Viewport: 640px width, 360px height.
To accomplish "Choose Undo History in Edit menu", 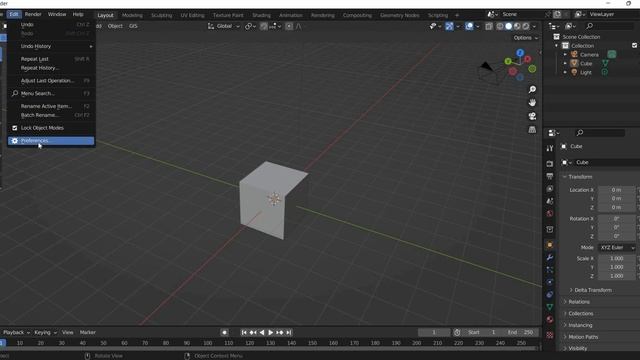I will [51, 46].
